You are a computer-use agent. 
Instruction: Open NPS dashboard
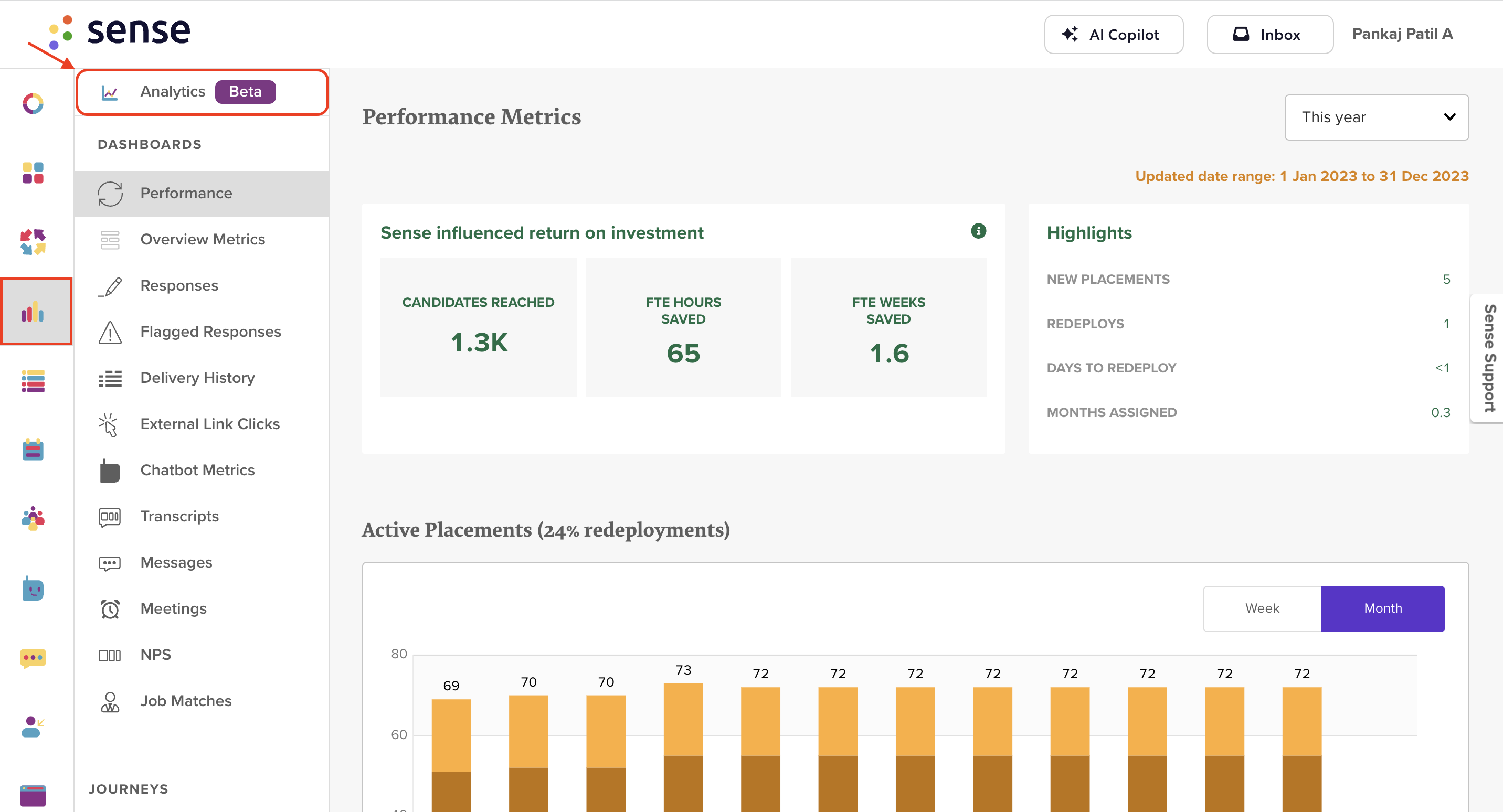pos(202,655)
